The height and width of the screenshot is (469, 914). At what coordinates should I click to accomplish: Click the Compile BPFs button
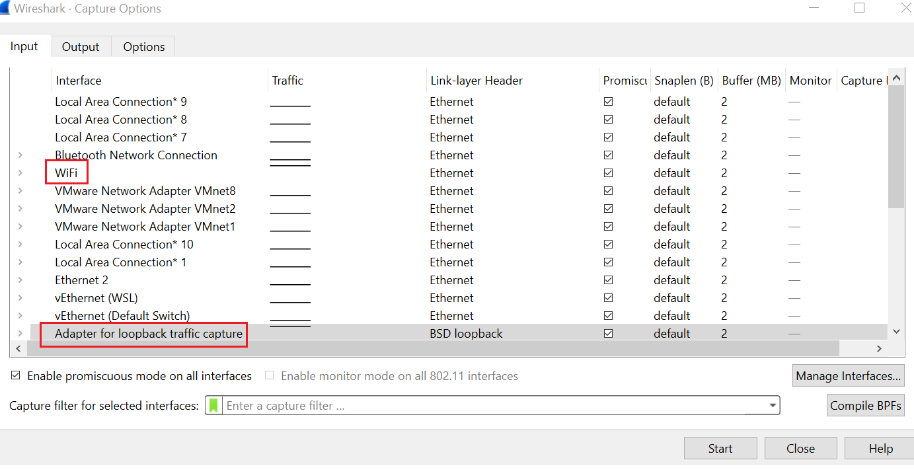pos(866,406)
